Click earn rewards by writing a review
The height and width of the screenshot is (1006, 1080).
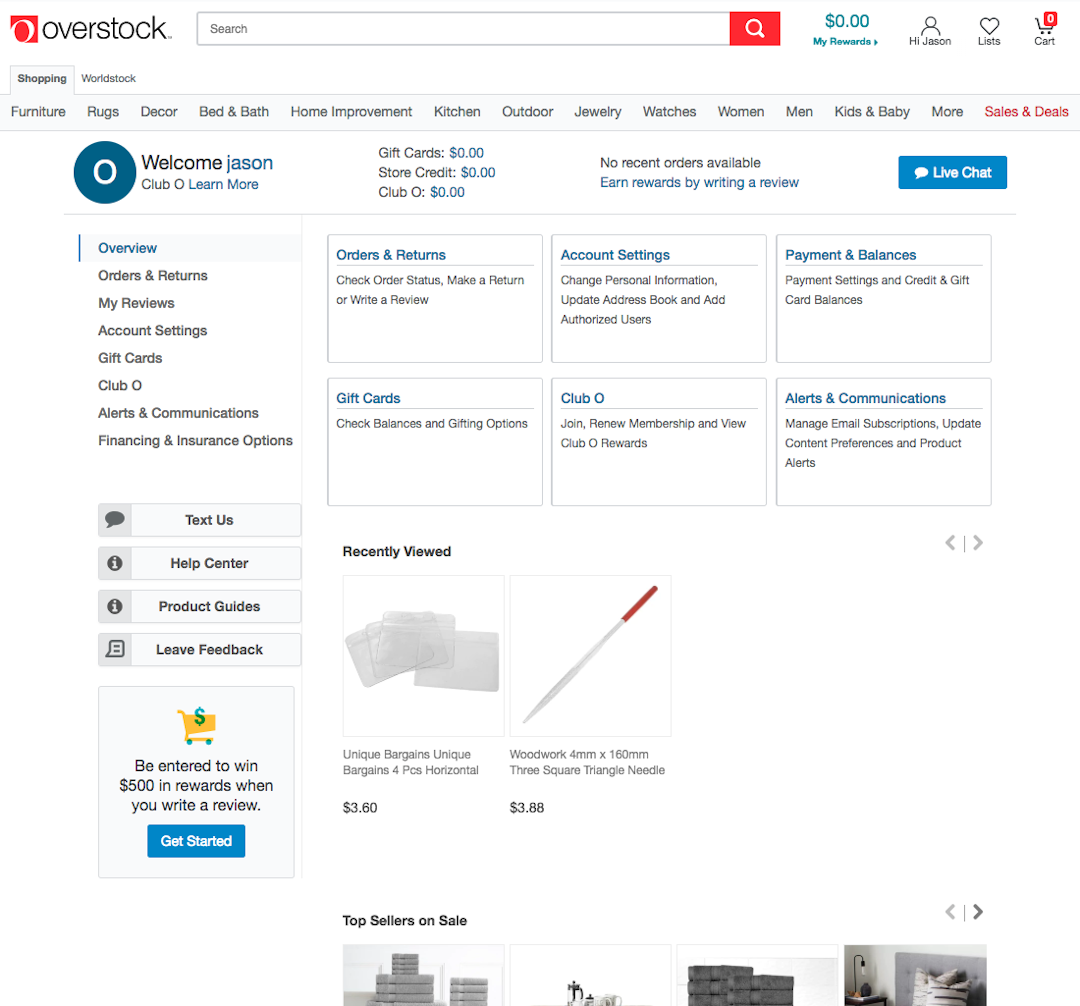click(x=699, y=182)
